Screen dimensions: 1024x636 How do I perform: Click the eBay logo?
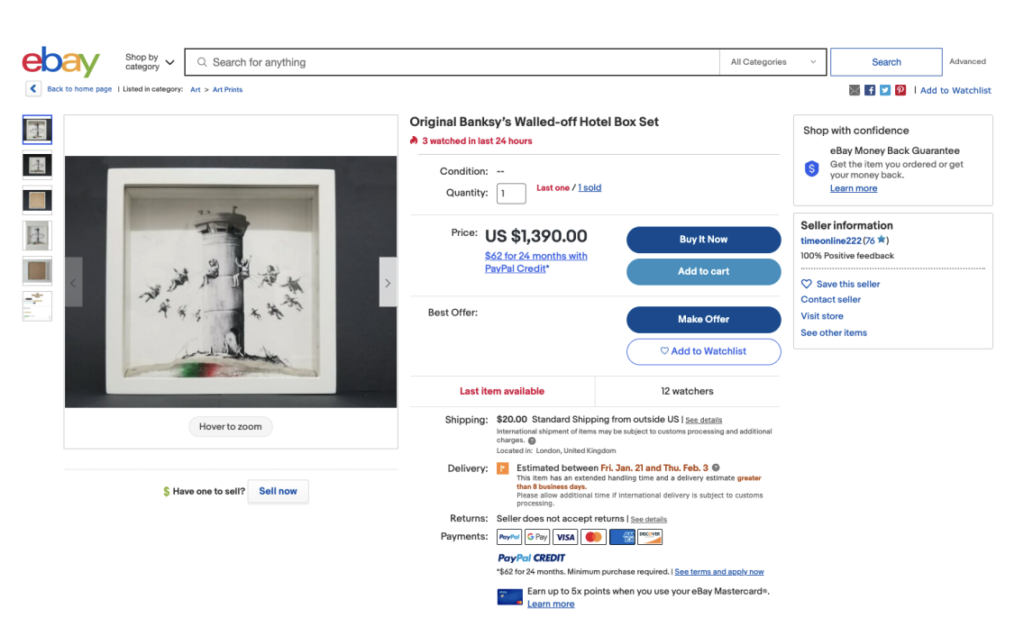[x=61, y=62]
